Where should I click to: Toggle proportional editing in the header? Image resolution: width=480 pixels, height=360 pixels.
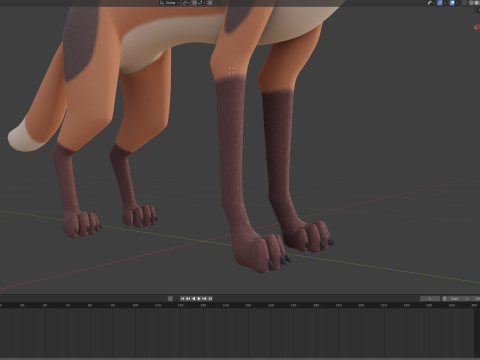(210, 3)
